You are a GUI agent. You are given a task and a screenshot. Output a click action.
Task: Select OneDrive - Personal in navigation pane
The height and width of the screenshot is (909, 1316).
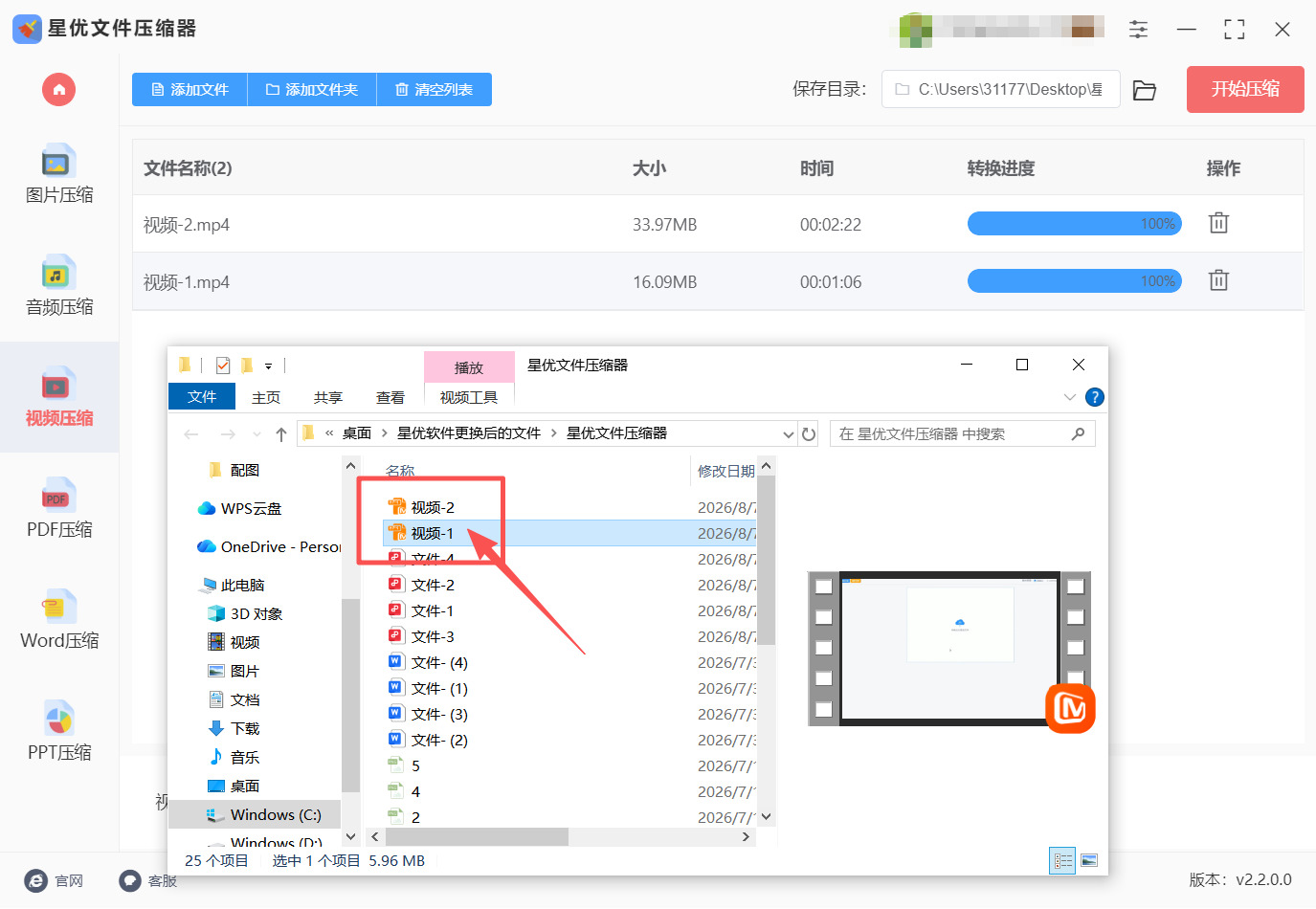click(x=269, y=546)
